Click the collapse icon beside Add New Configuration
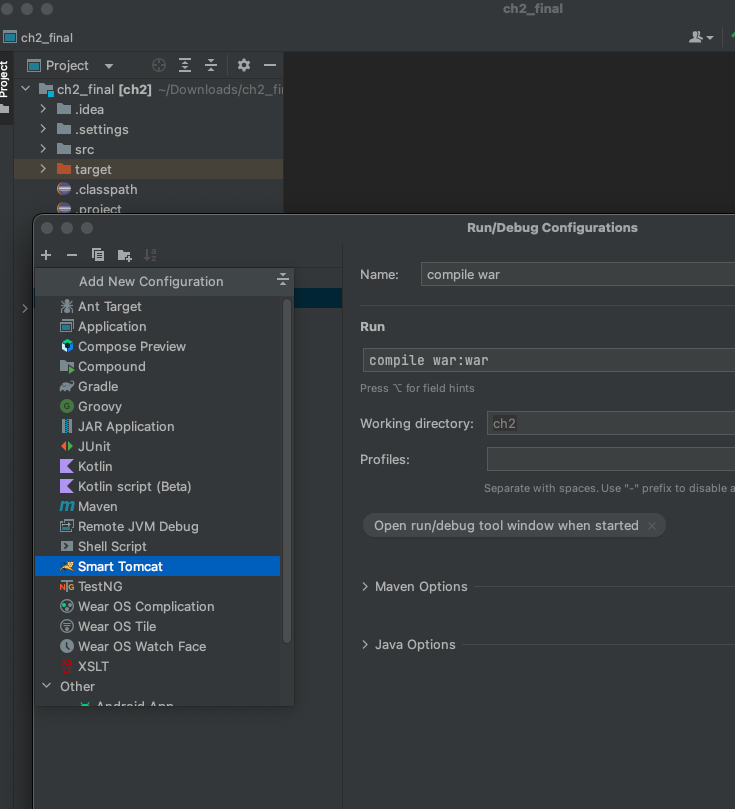The image size is (735, 809). [x=283, y=279]
